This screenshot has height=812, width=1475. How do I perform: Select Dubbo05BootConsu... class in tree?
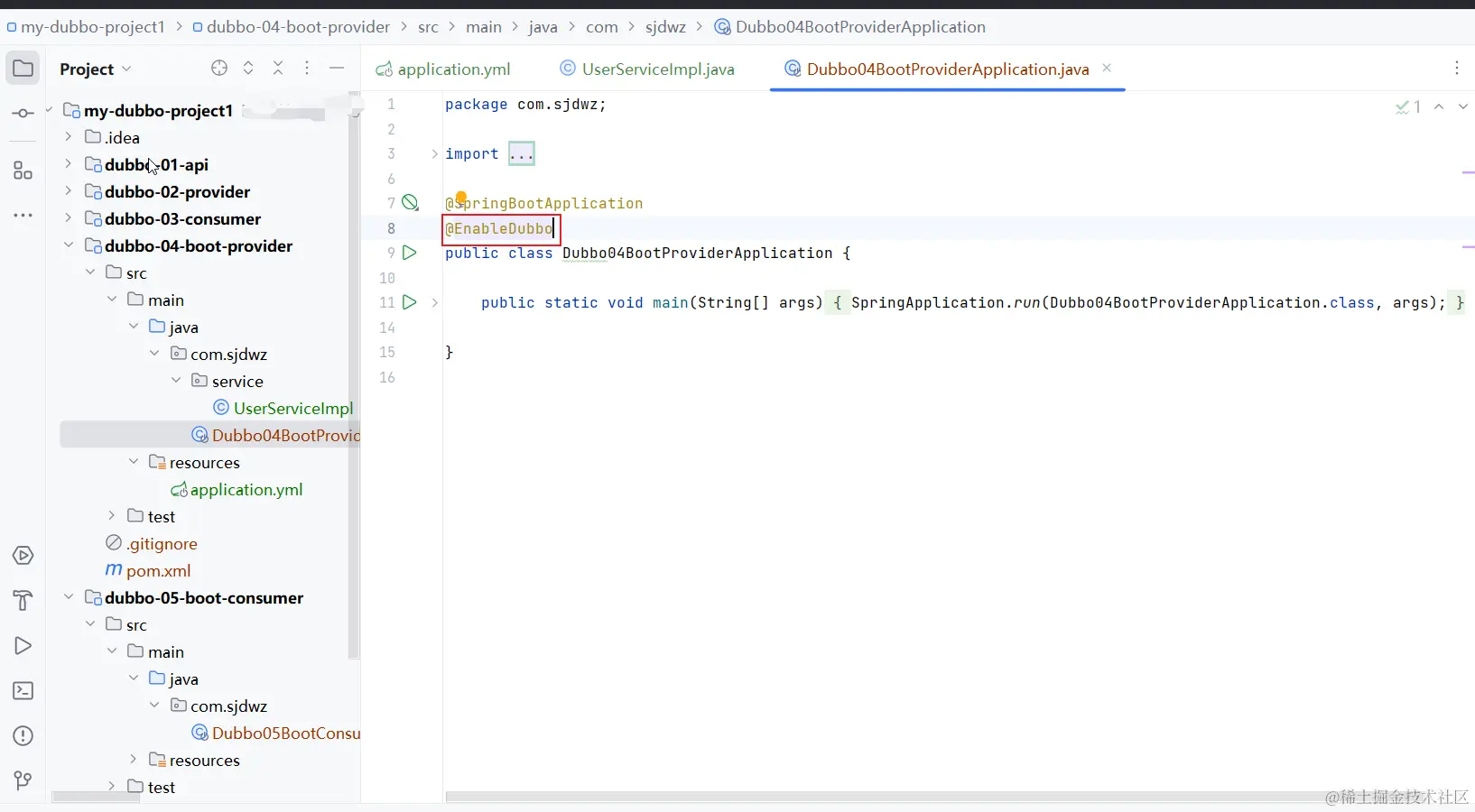(276, 733)
